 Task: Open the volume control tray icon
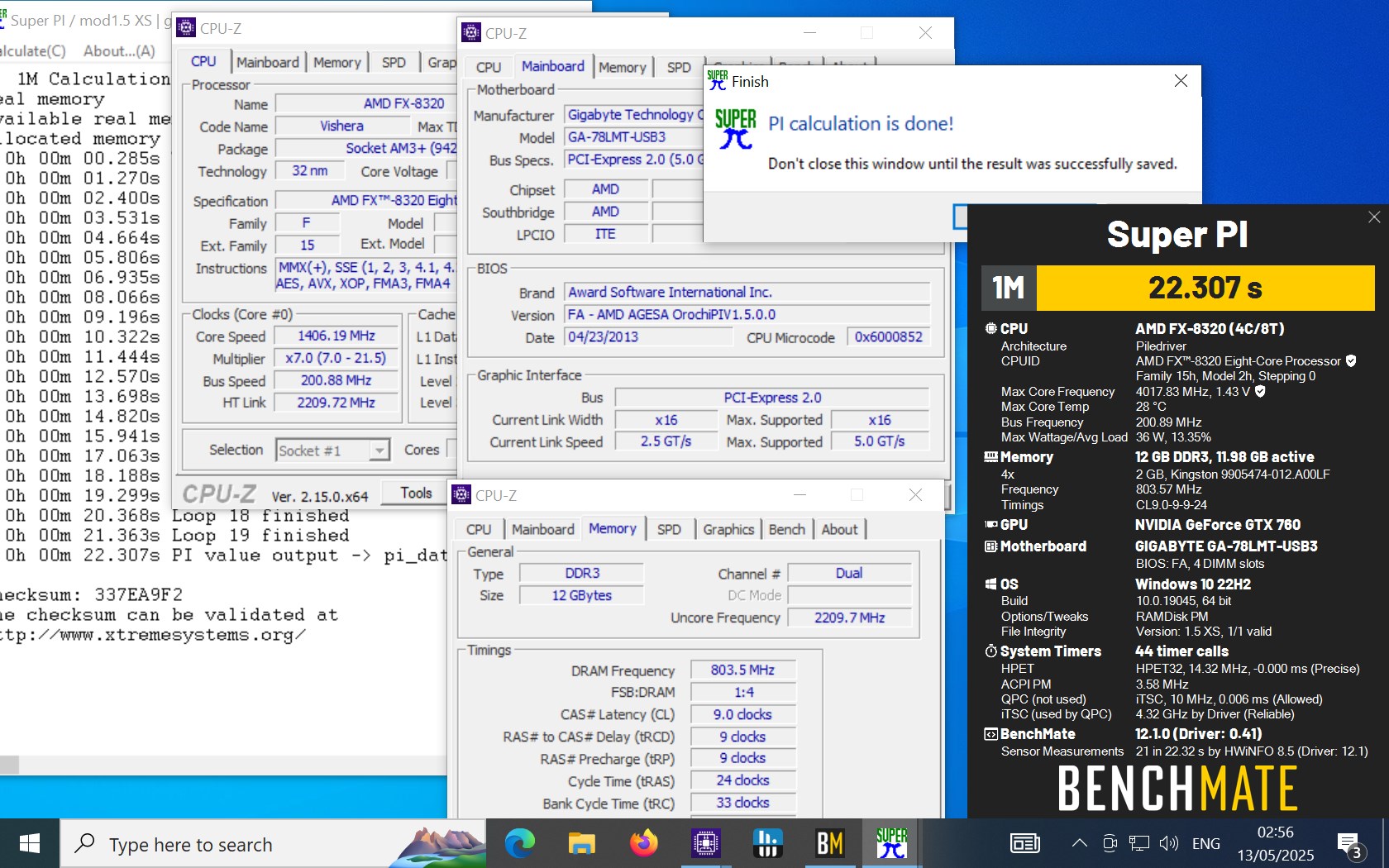pos(1168,843)
